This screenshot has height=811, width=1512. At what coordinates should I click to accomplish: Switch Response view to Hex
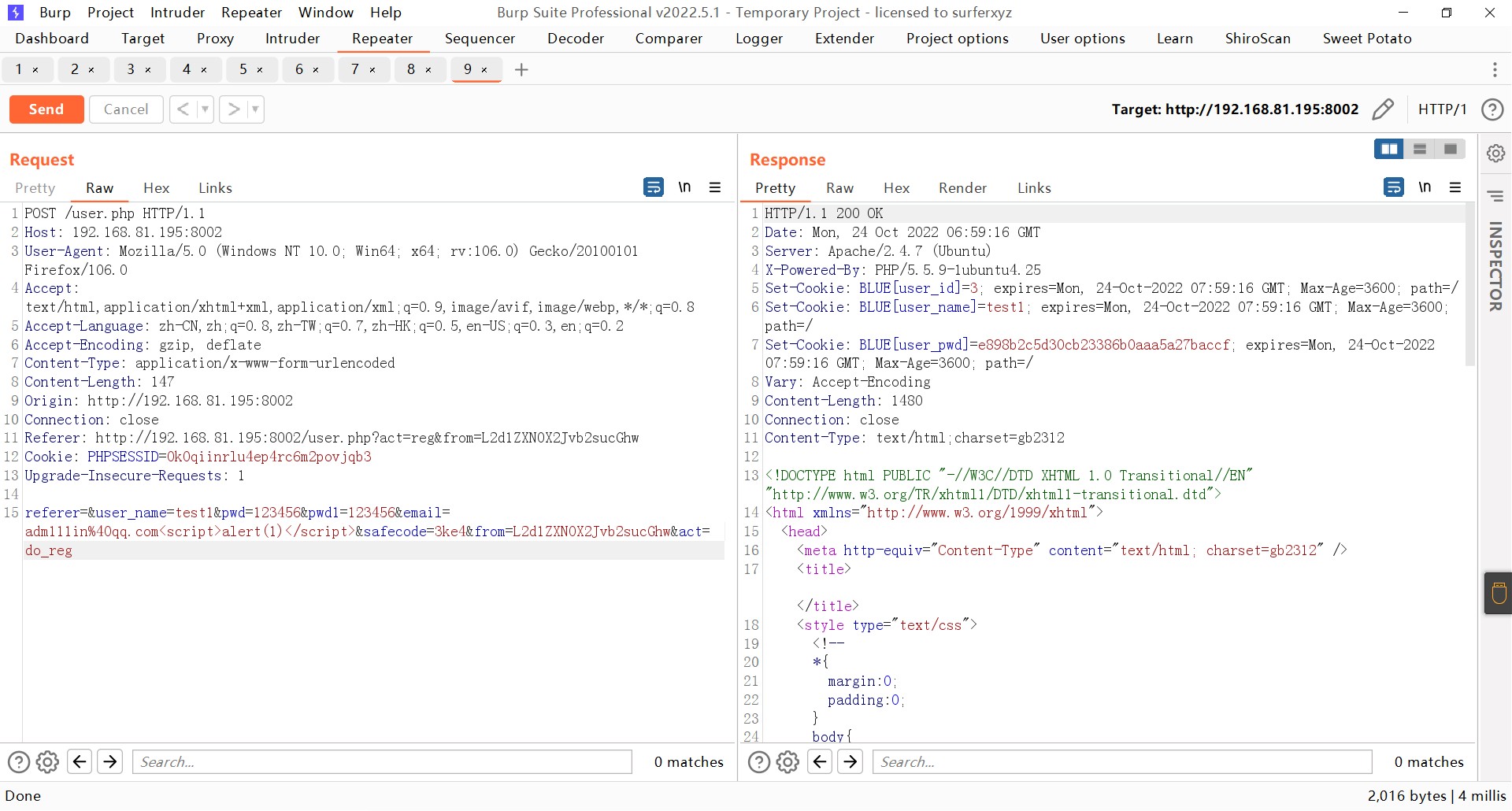pyautogui.click(x=896, y=188)
